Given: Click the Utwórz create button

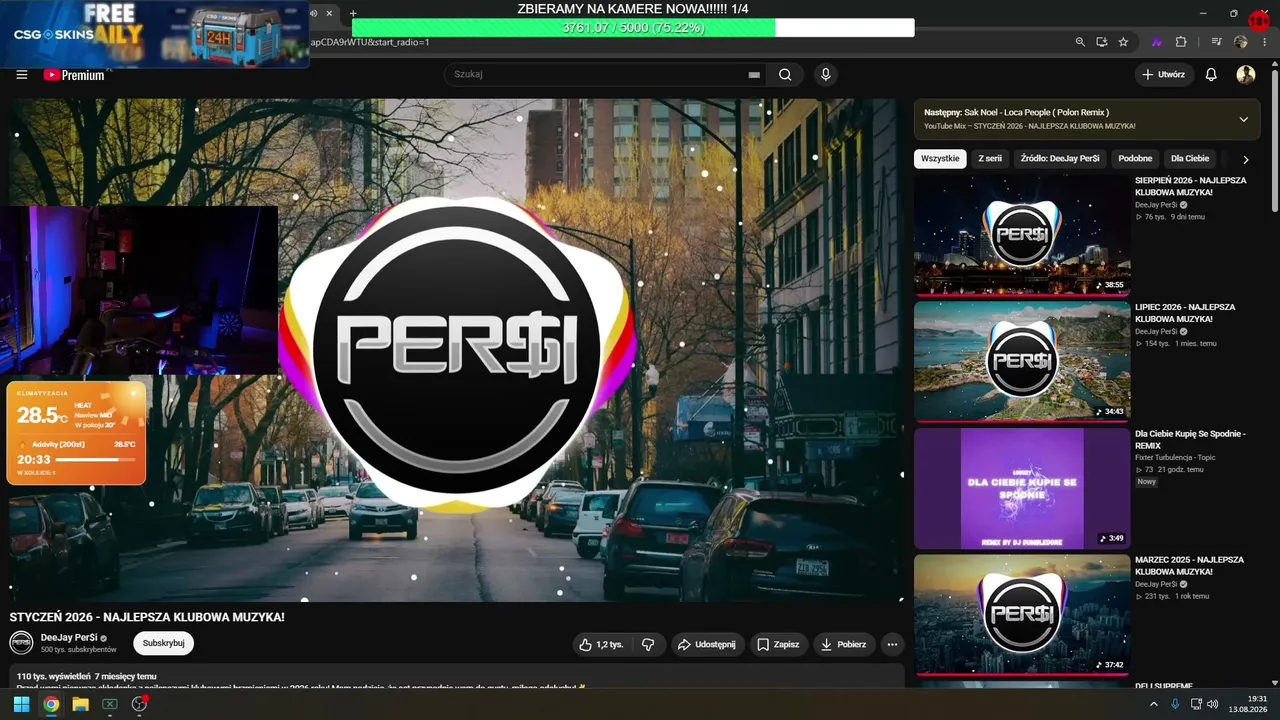Looking at the screenshot, I should 1164,75.
